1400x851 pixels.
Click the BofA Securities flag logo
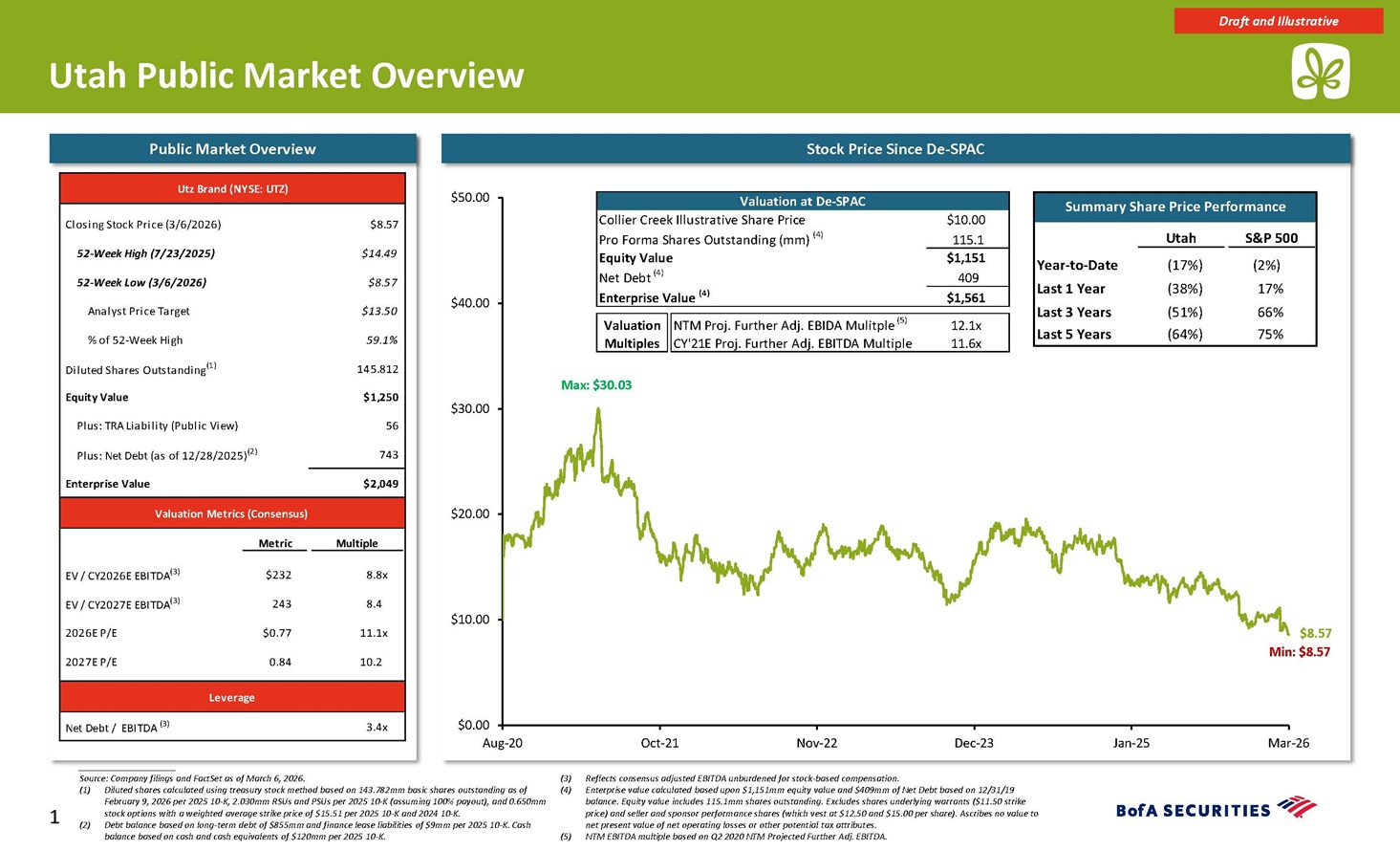pyautogui.click(x=1296, y=806)
